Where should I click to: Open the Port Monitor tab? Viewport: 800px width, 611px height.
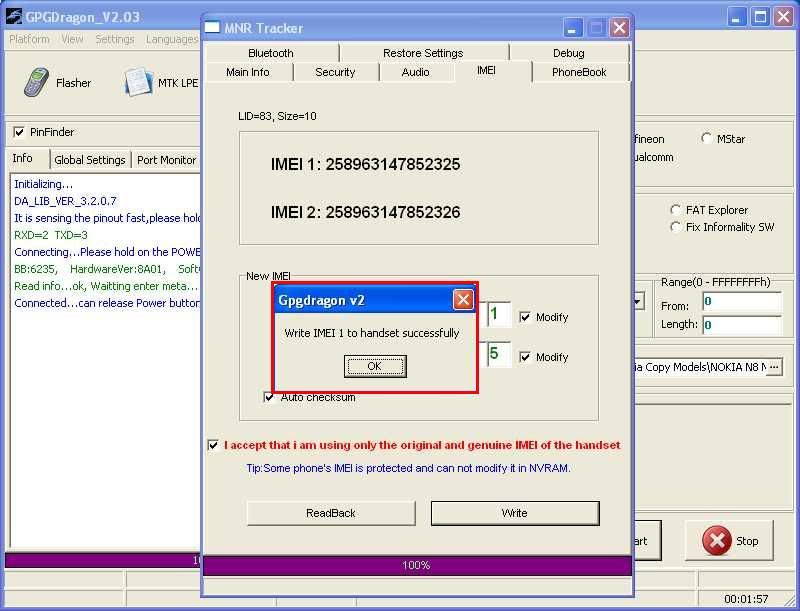(x=166, y=160)
